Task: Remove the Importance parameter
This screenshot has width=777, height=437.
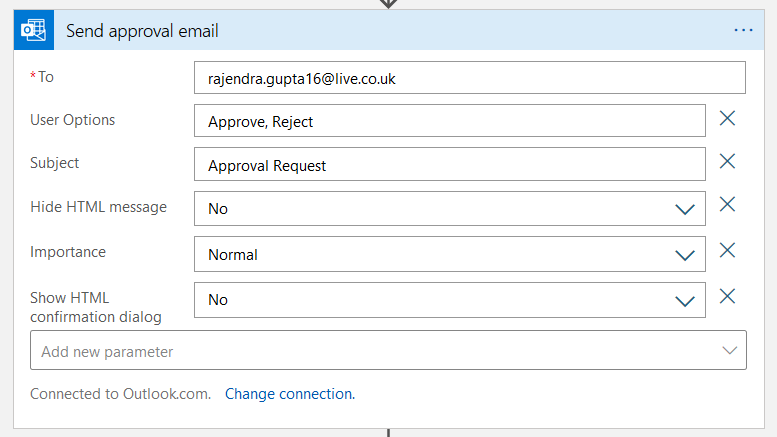Action: [728, 251]
